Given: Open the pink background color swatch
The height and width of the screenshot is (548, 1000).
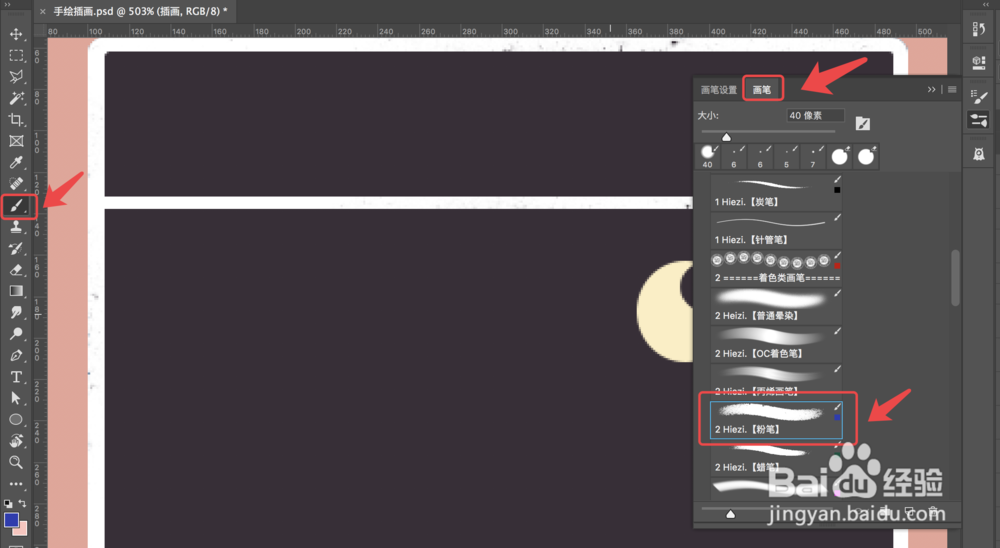Looking at the screenshot, I should 22,529.
